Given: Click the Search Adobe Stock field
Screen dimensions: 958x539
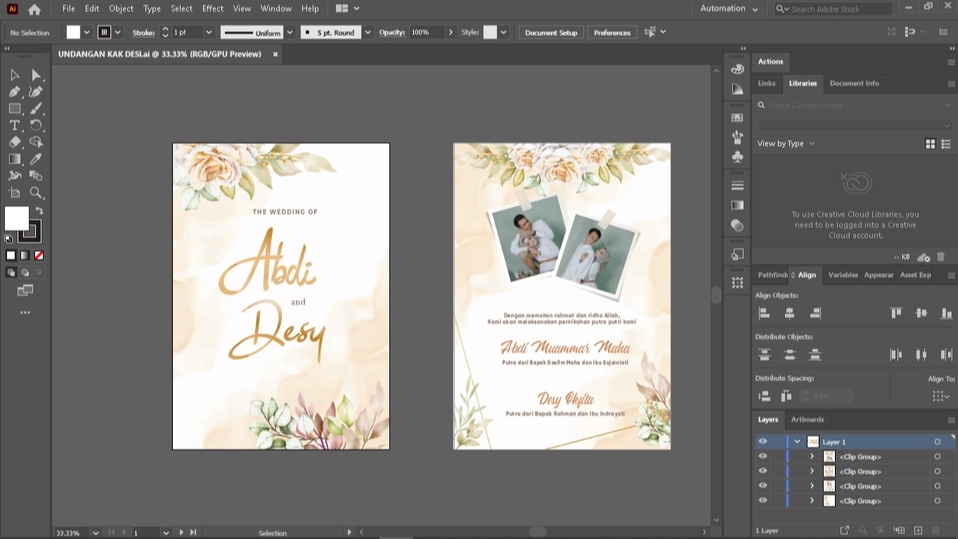Looking at the screenshot, I should pos(840,9).
